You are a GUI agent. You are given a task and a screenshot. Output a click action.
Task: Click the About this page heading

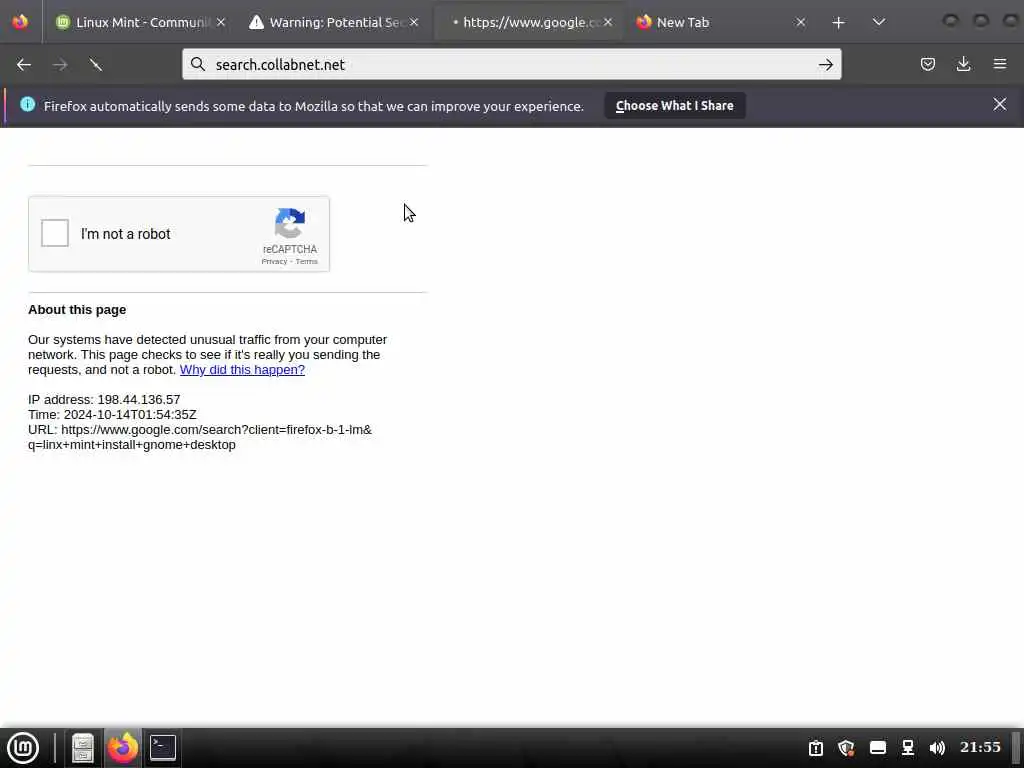pos(77,310)
